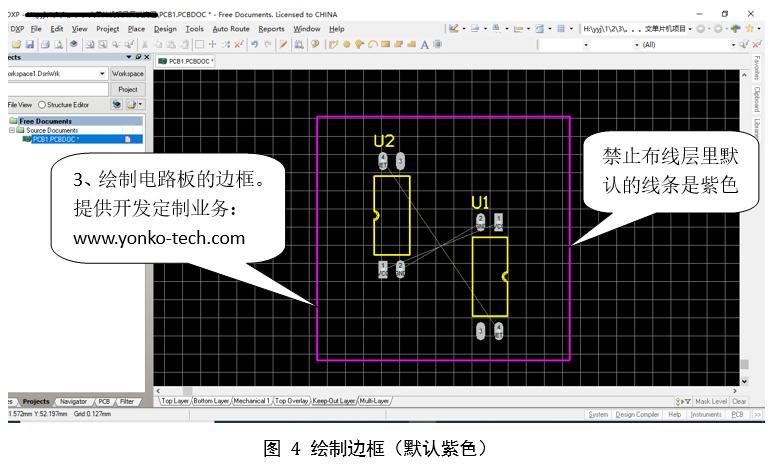Viewport: 770px width, 466px height.
Task: Click the Redo arrow icon
Action: [x=268, y=44]
